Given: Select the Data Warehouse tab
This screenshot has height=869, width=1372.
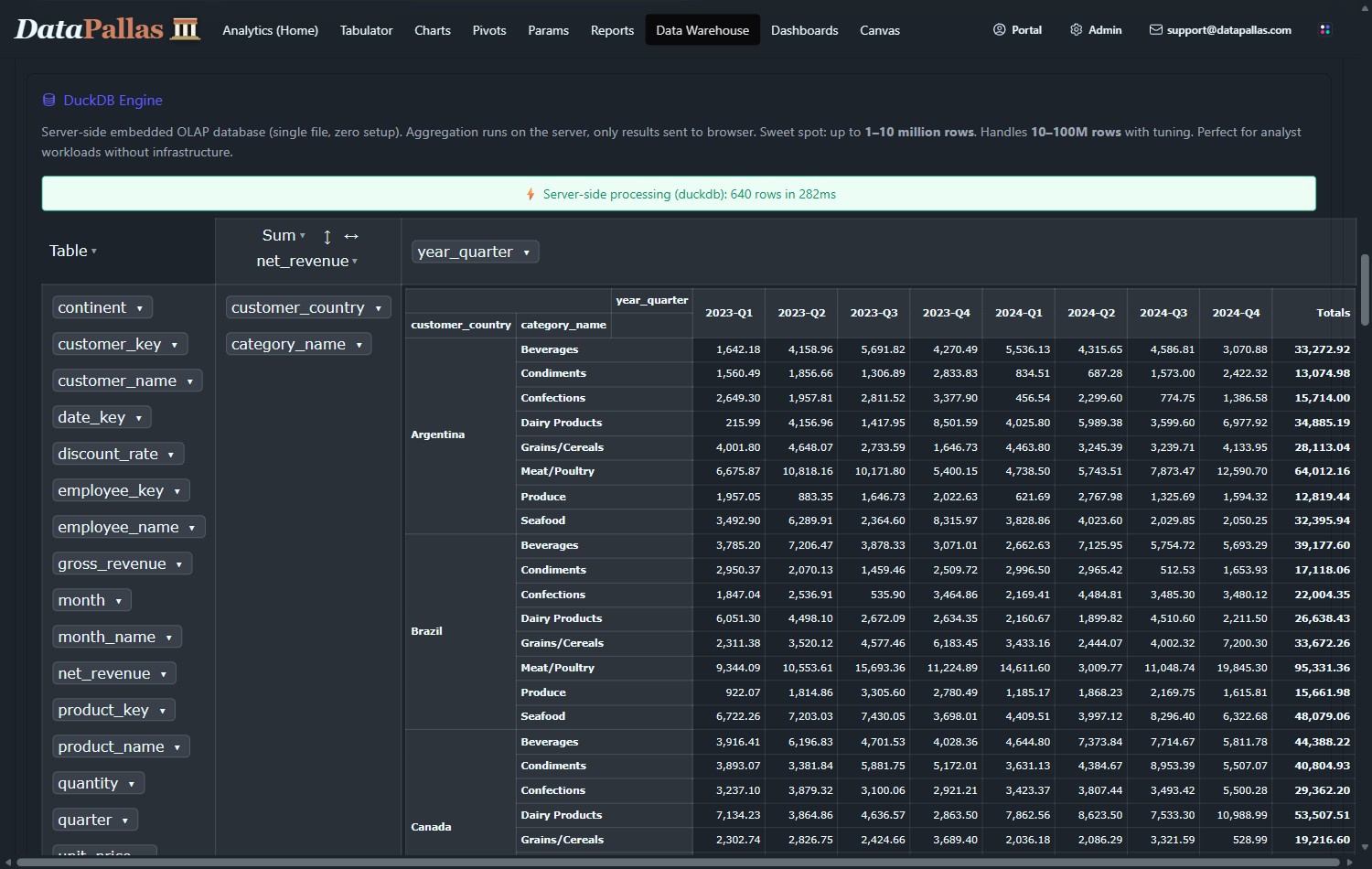Looking at the screenshot, I should coord(702,30).
